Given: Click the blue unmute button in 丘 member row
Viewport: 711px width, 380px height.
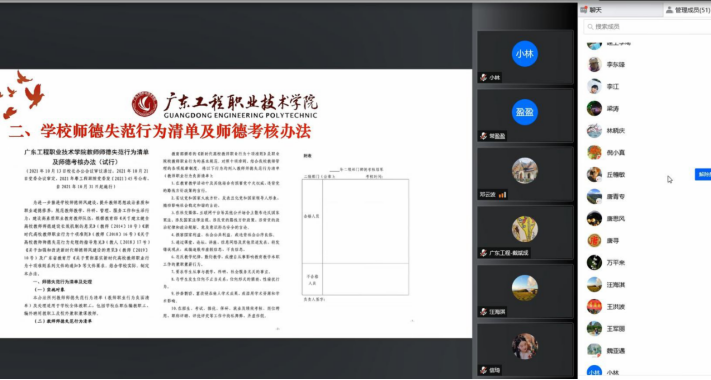Looking at the screenshot, I should pos(703,175).
